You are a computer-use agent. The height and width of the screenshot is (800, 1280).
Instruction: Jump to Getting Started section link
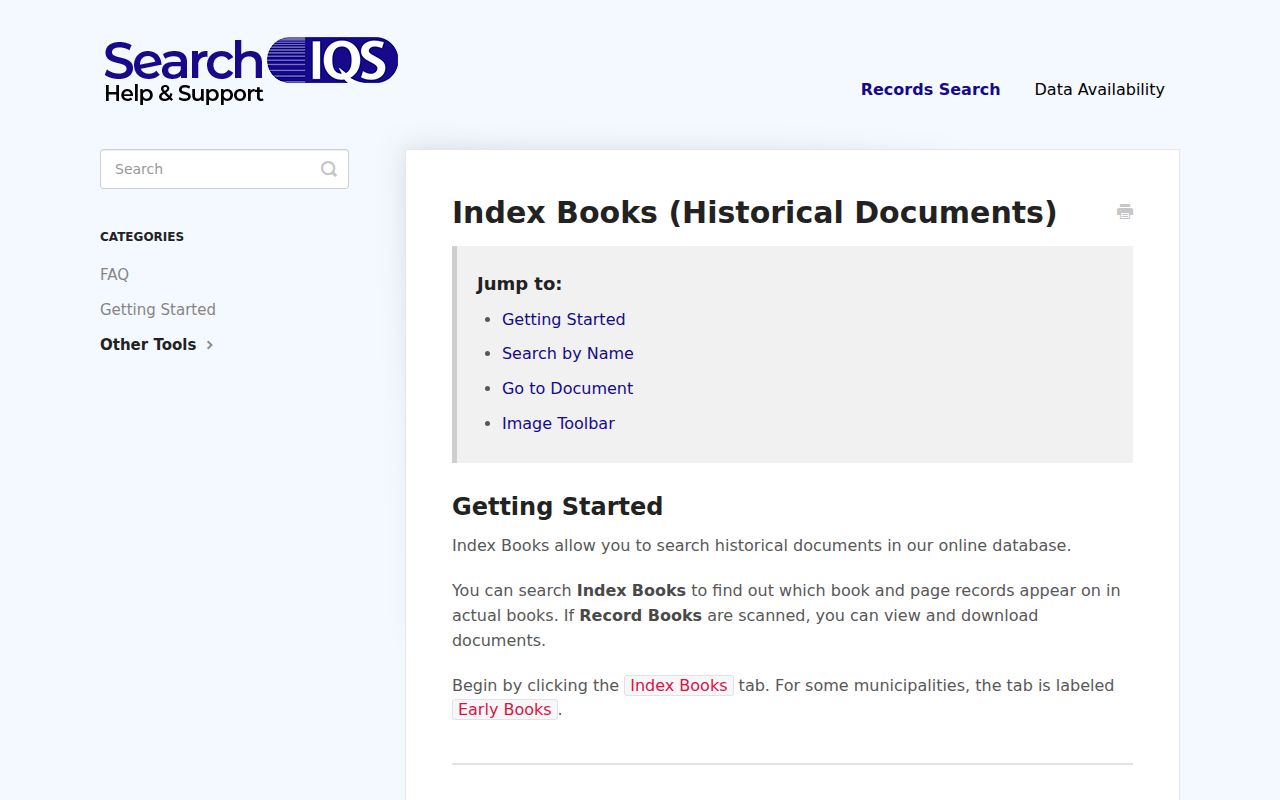click(x=563, y=319)
